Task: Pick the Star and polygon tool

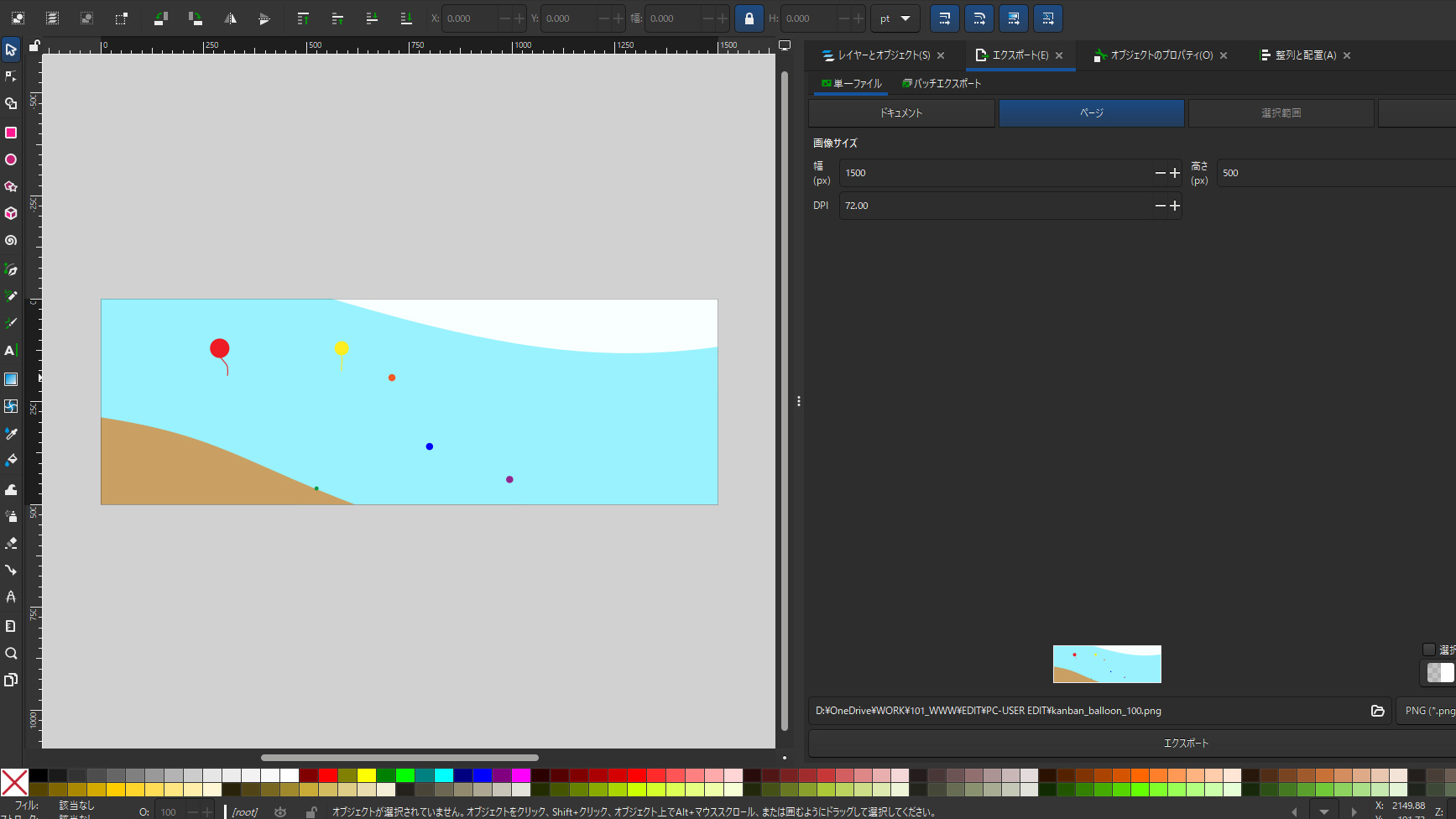Action: 11,186
